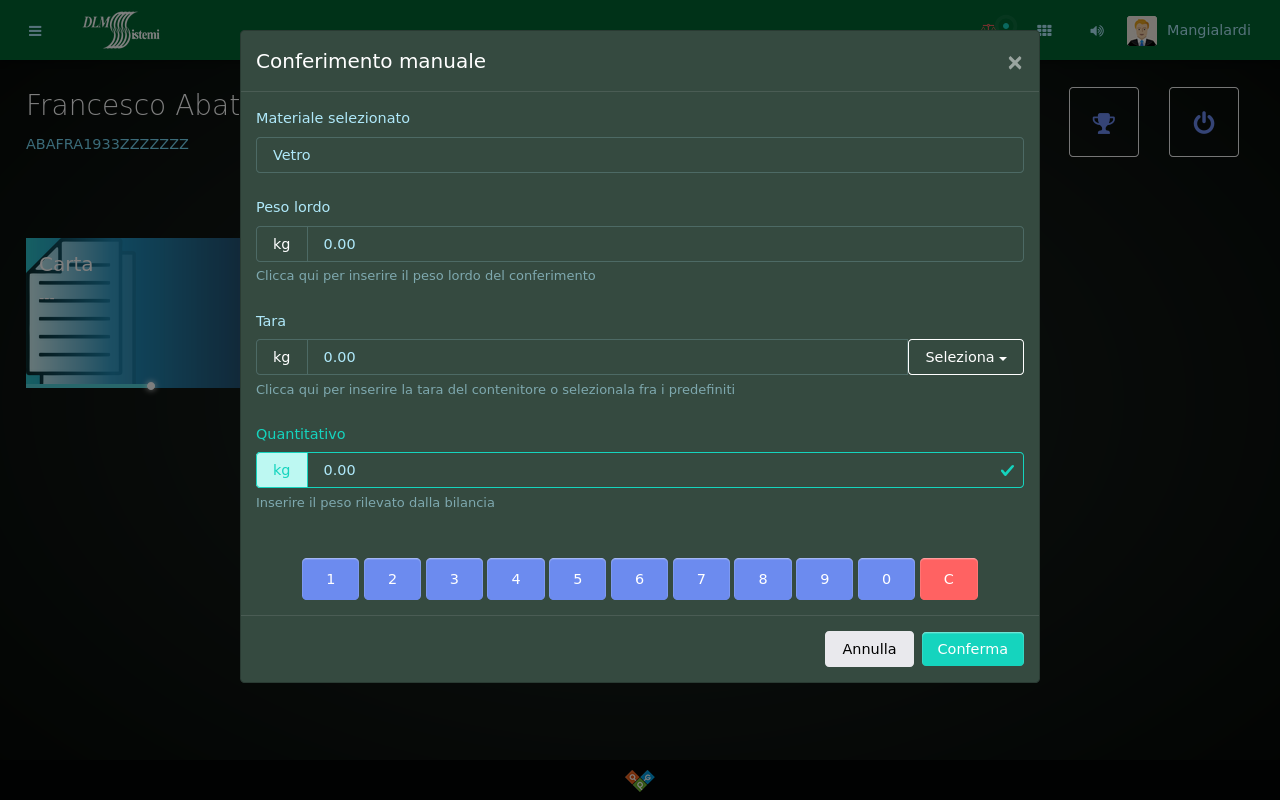Viewport: 1280px width, 800px height.
Task: Open the hamburger menu icon
Action: 35,31
